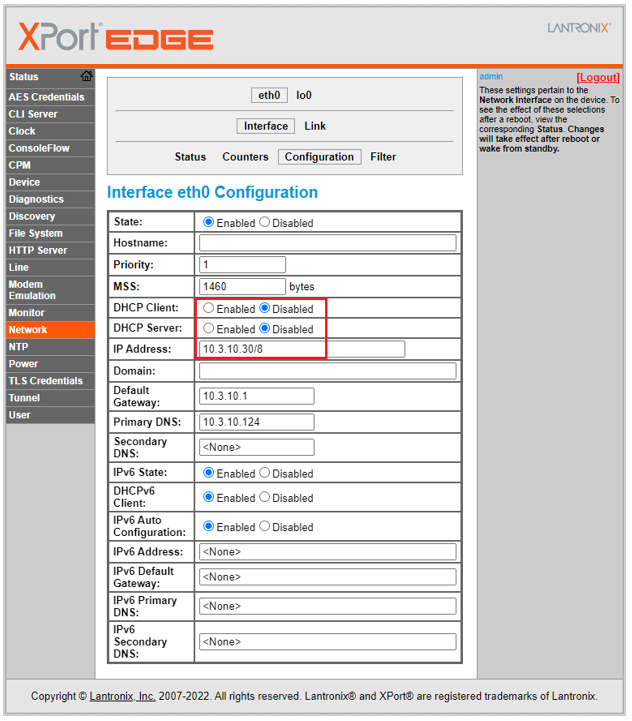Select ConsoleFlow from the sidebar
632x721 pixels.
(51, 148)
